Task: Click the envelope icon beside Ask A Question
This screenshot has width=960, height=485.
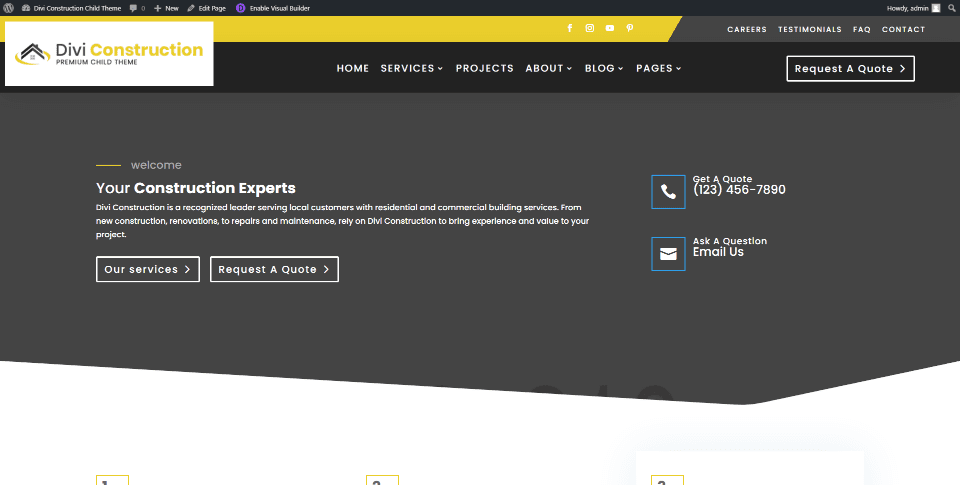Action: 668,254
